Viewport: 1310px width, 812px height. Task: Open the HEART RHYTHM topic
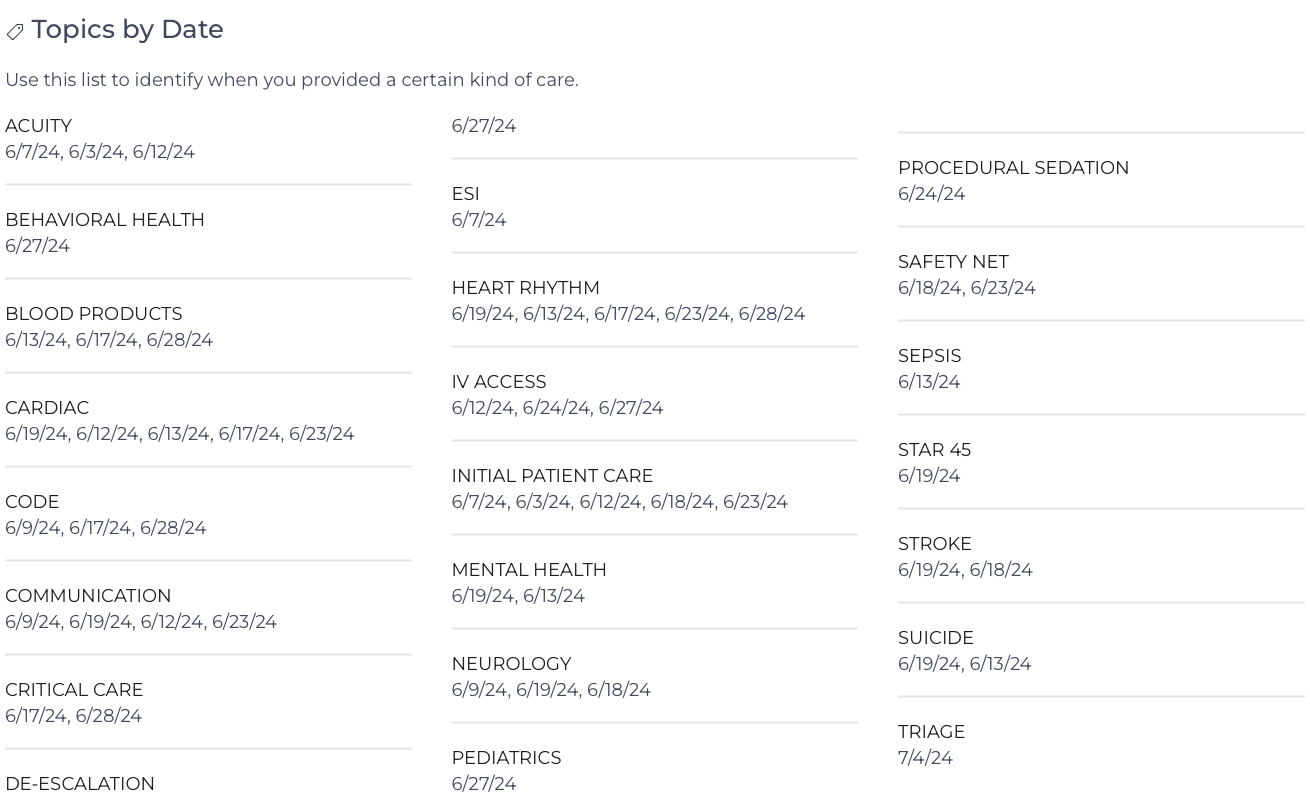point(526,288)
